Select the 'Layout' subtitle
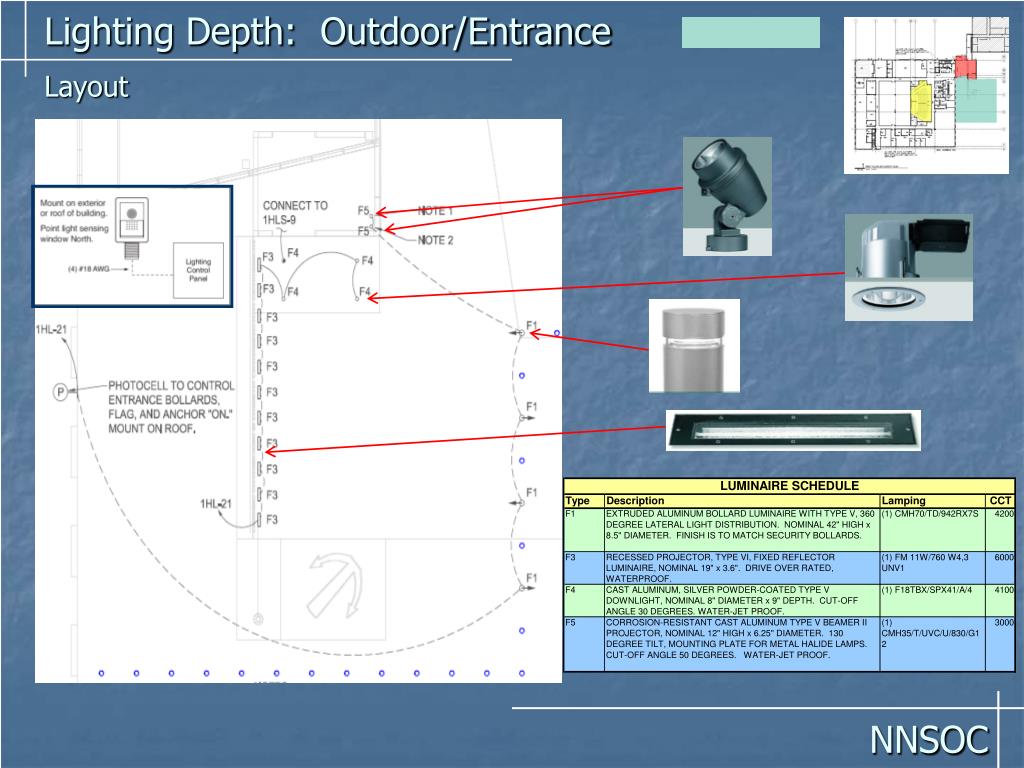 click(x=86, y=87)
